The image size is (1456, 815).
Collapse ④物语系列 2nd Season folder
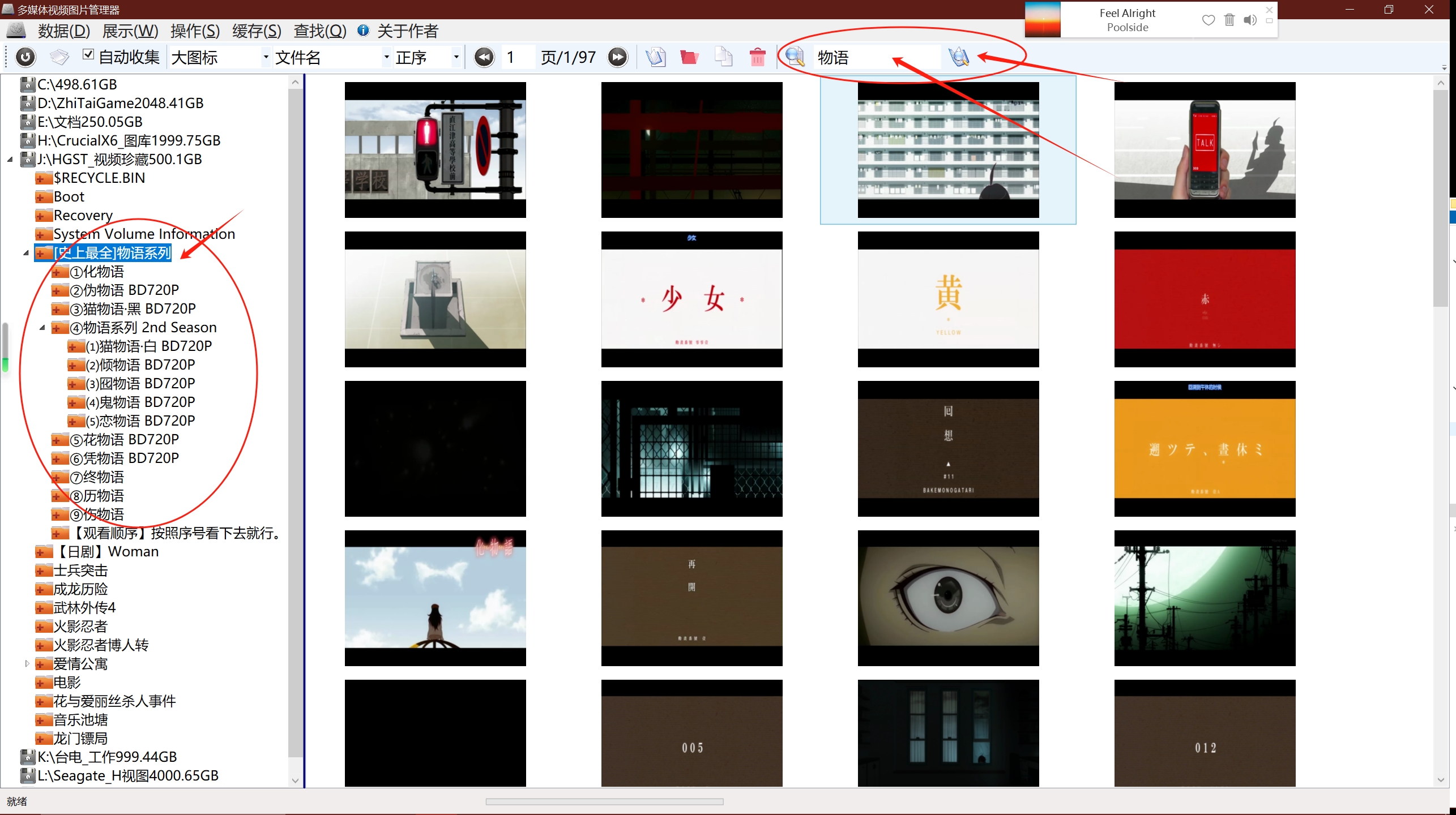pos(42,328)
